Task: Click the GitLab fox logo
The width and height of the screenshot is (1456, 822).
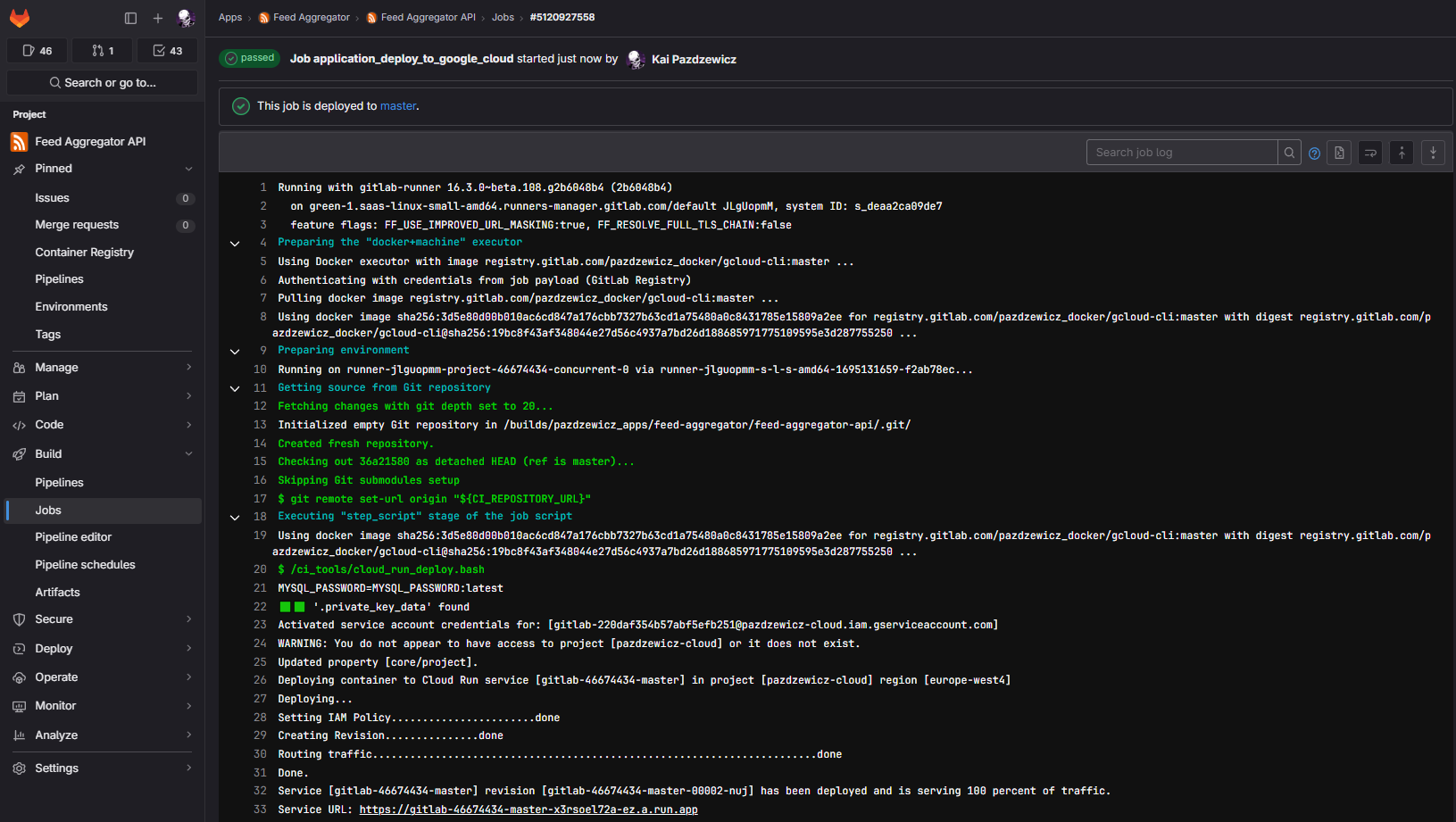Action: (20, 18)
